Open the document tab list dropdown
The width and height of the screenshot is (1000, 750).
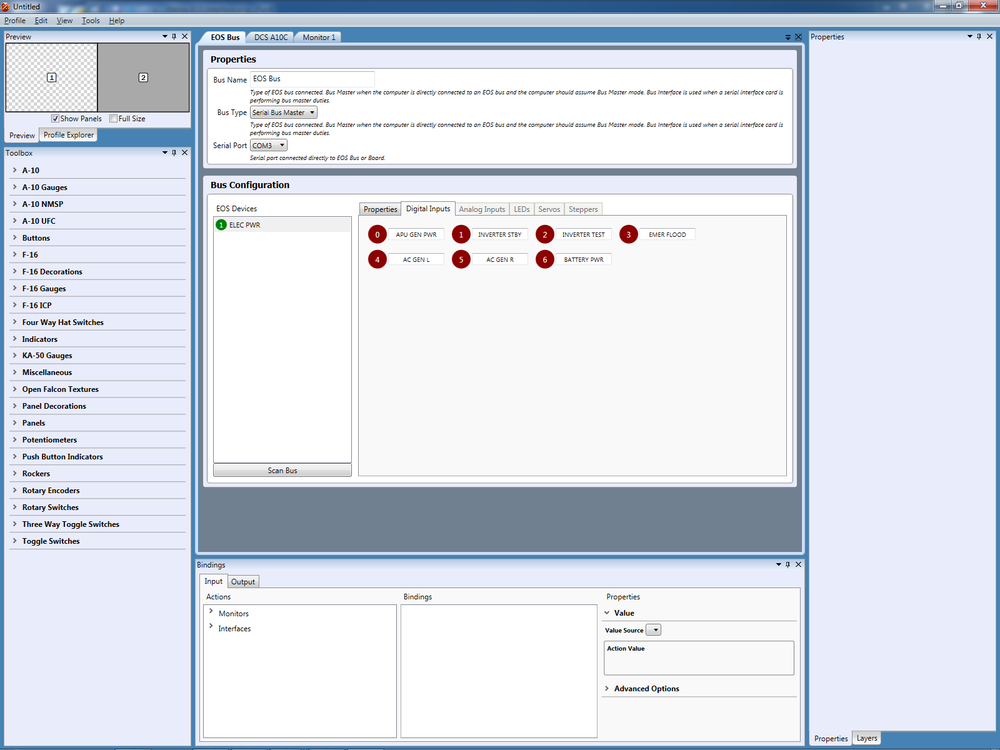point(788,37)
